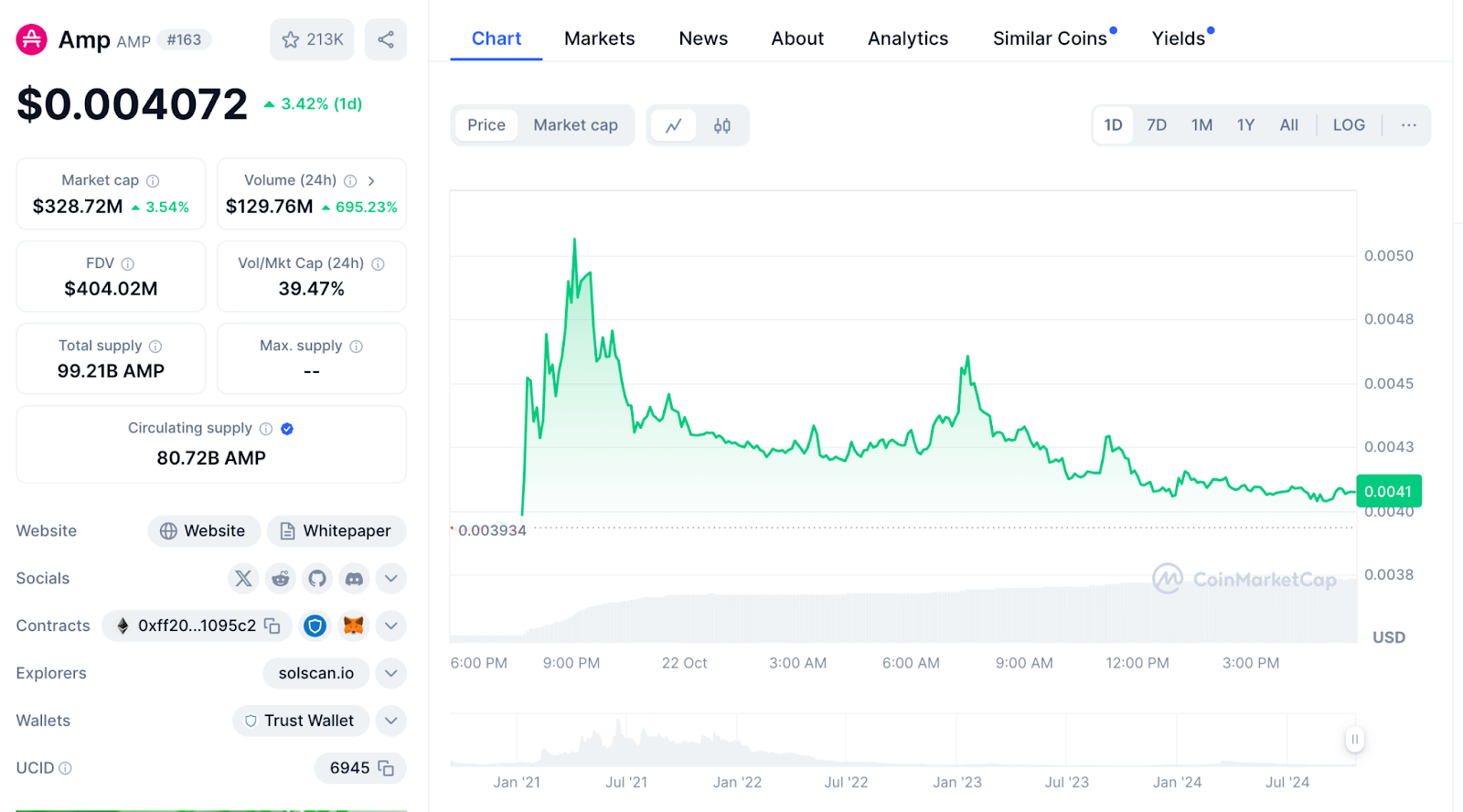Grab the history range slider handle
This screenshot has width=1463, height=812.
pyautogui.click(x=1355, y=739)
